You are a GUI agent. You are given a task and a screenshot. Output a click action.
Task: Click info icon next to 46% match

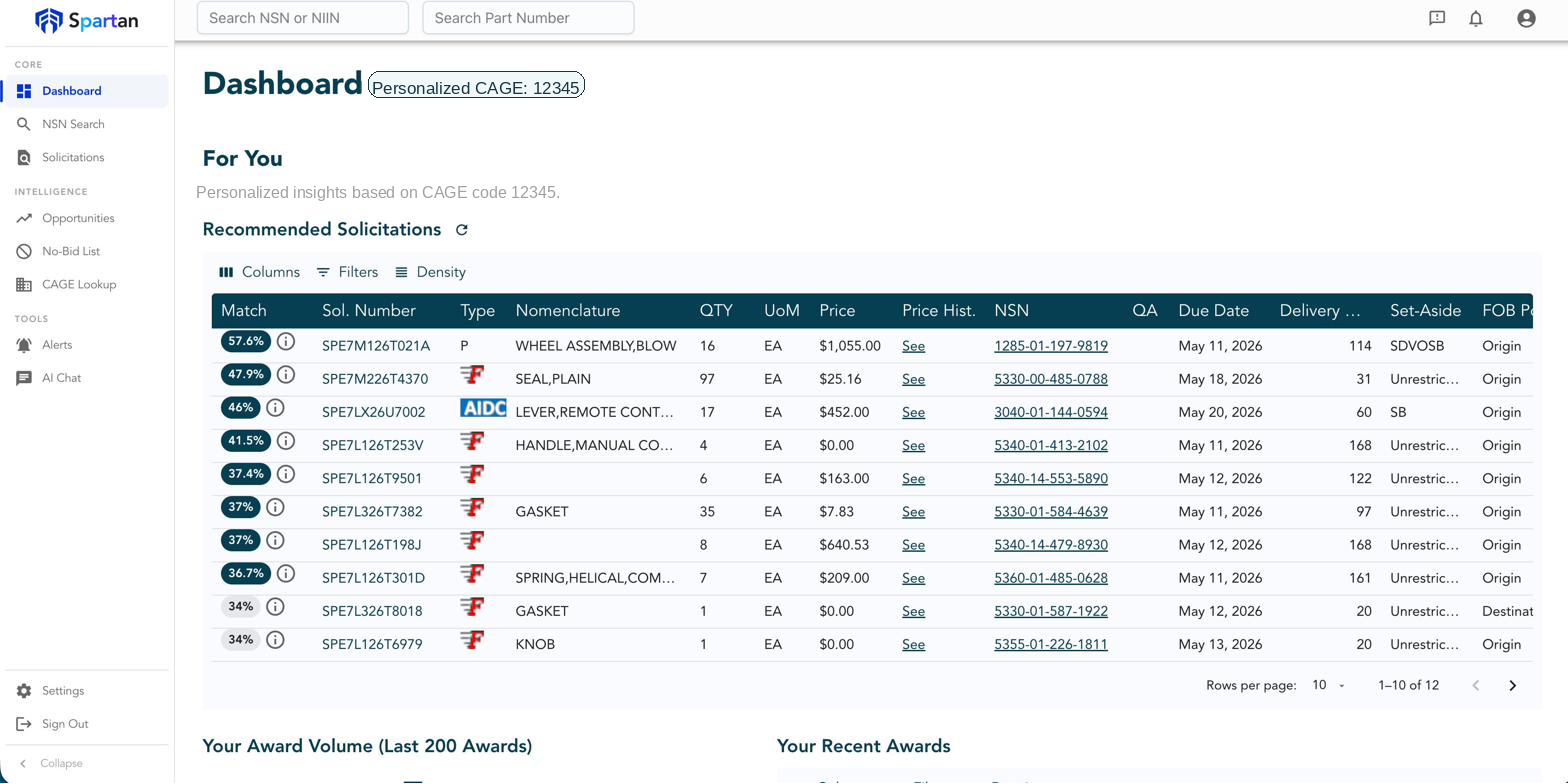point(275,408)
